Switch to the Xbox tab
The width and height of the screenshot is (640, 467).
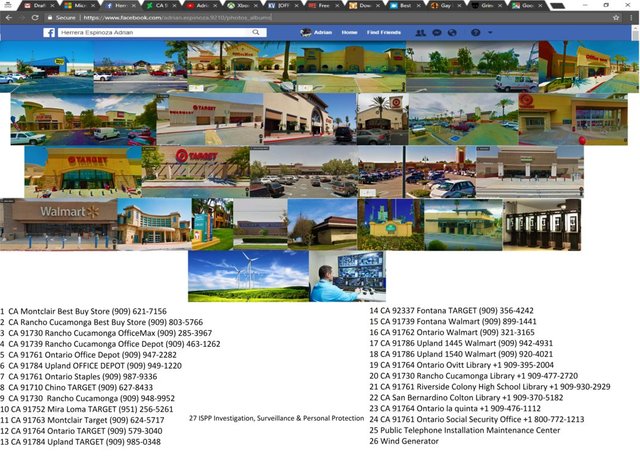[243, 6]
